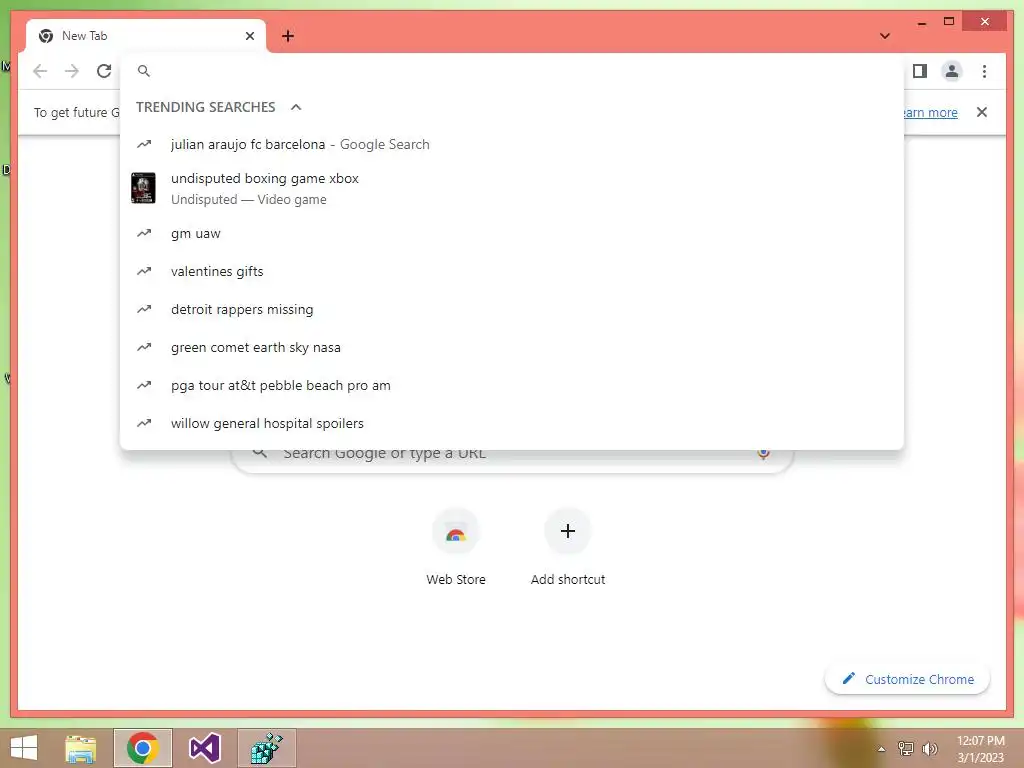Reload the page with the refresh icon
1024x768 pixels.
click(104, 71)
